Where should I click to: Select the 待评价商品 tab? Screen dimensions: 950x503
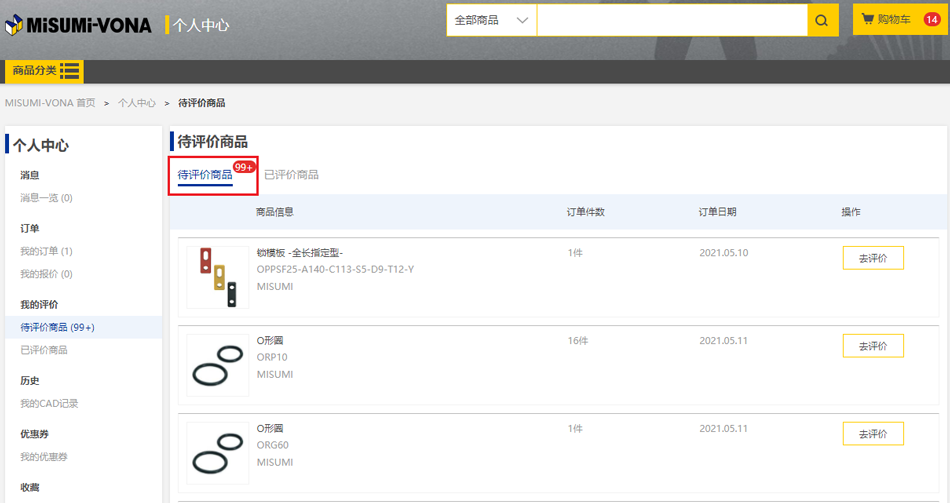(x=205, y=175)
